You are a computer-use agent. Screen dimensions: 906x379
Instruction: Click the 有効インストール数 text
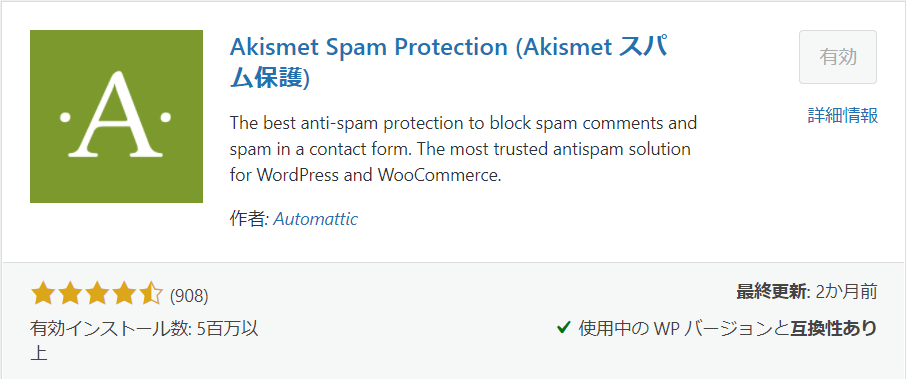[109, 329]
